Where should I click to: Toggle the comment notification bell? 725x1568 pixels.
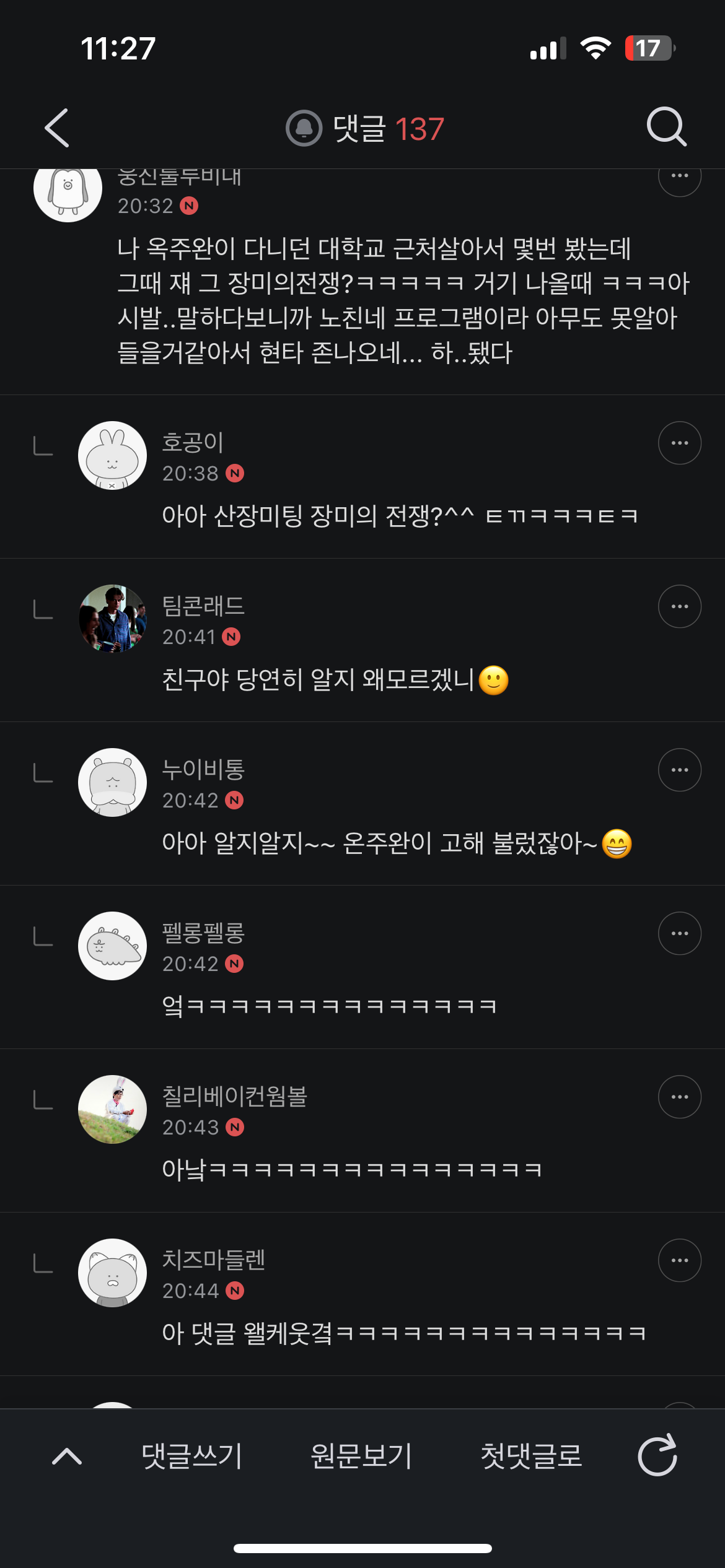click(304, 128)
